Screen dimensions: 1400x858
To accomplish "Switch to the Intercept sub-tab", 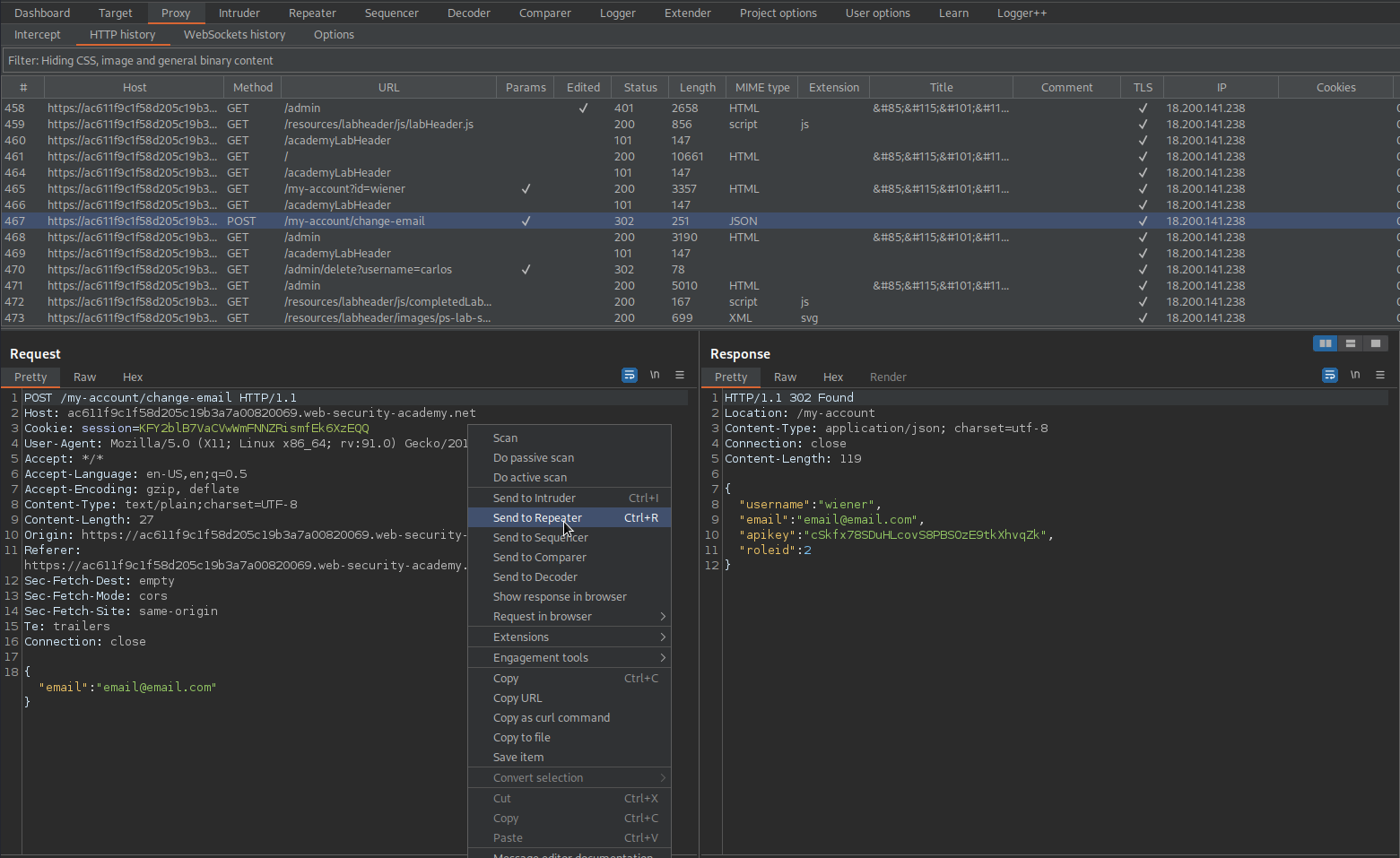I will click(38, 34).
